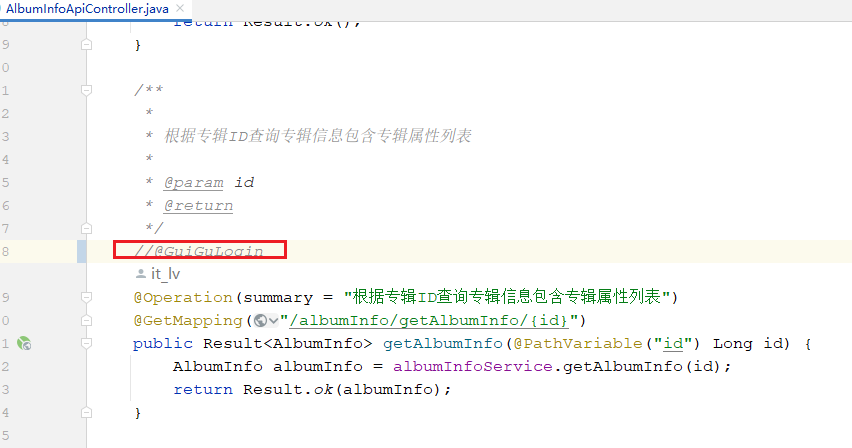
Task: Click the fold marker at getAlbumInfo's closing brace
Action: [86, 413]
